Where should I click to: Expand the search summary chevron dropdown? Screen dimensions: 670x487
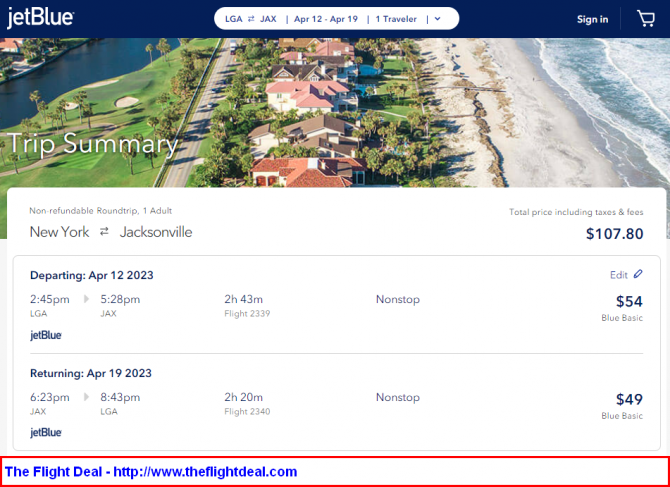[x=437, y=19]
